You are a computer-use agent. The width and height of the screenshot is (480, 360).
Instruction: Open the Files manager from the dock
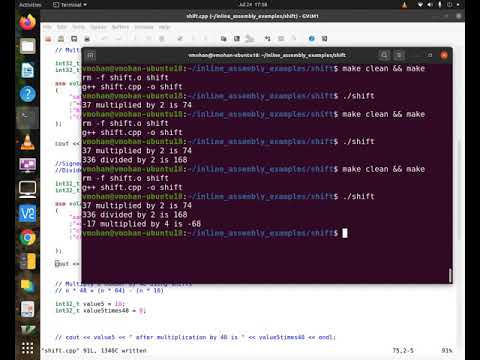point(27,46)
